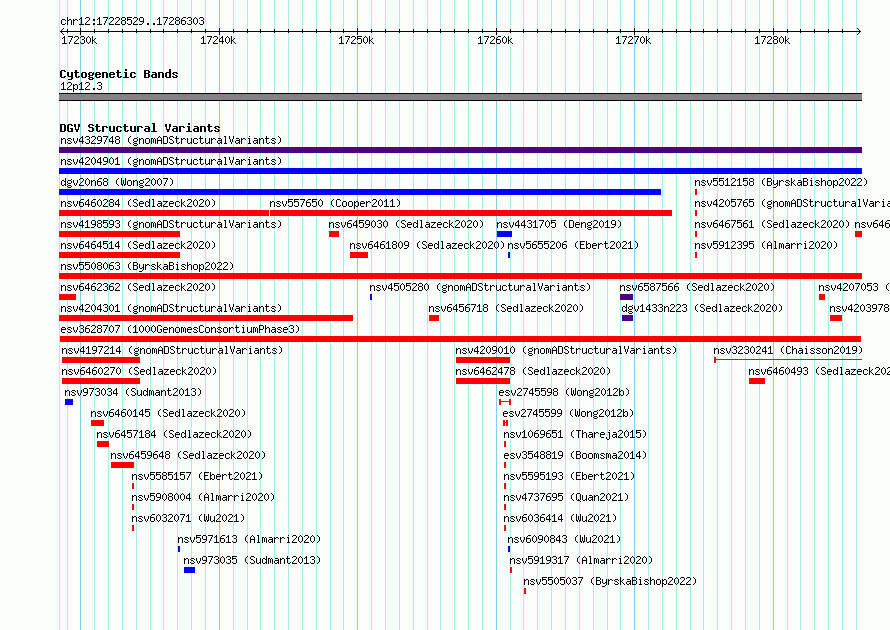Select the nsv4204901 gnomADStructuralVariants label
The width and height of the screenshot is (890, 630).
[171, 161]
